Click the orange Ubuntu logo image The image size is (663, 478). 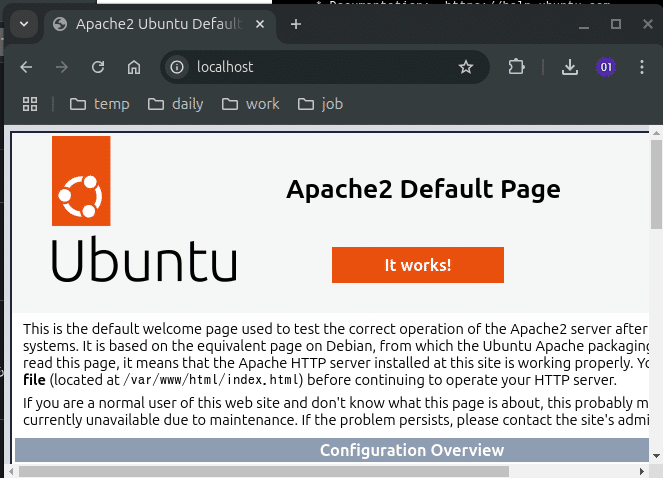pos(81,181)
